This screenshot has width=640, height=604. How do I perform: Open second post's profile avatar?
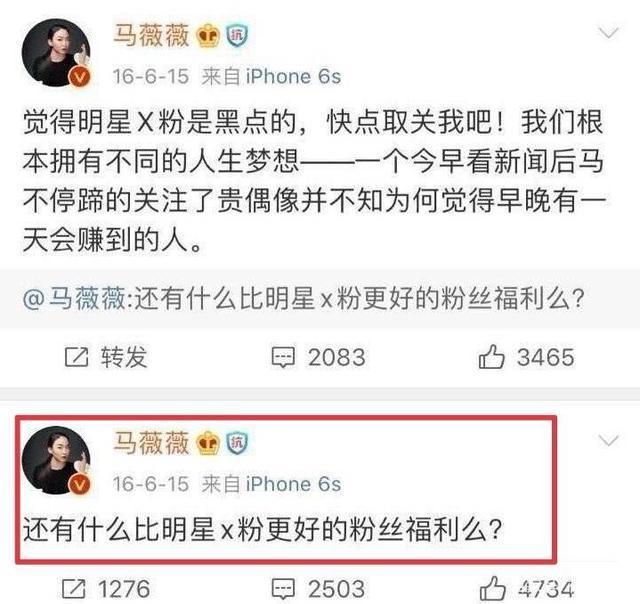56,460
